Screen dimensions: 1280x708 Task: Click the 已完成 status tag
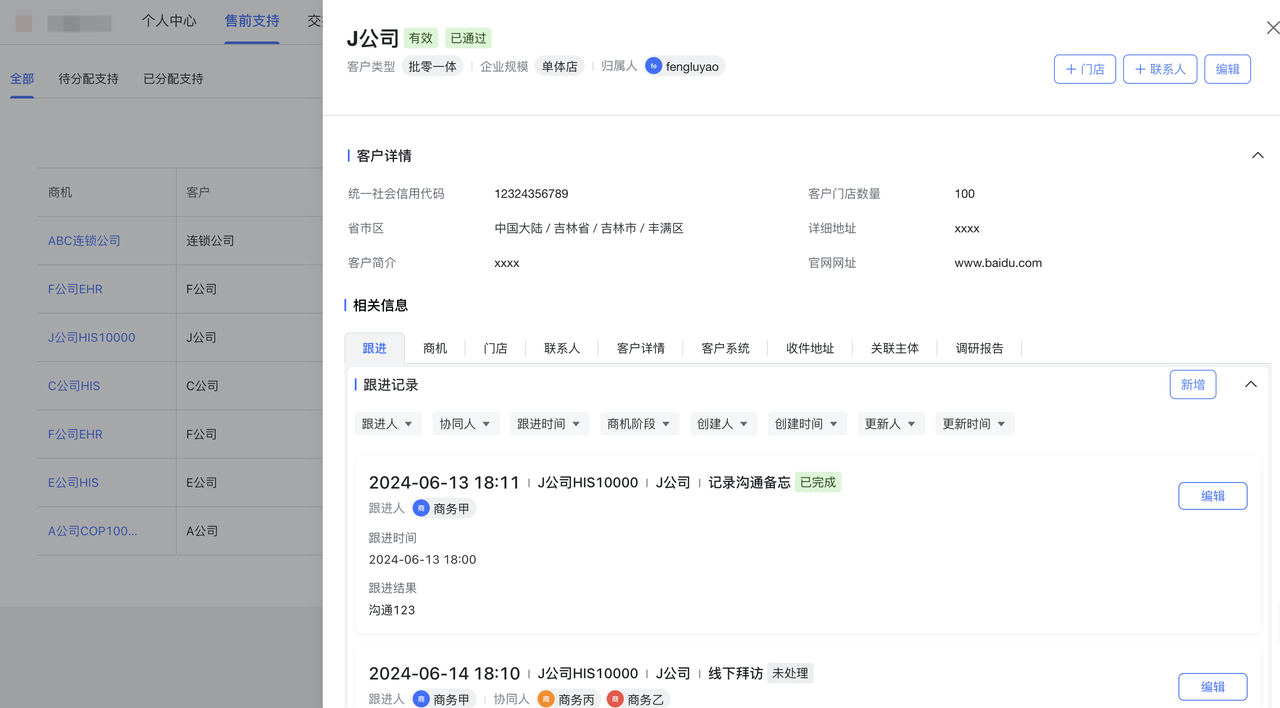pyautogui.click(x=818, y=482)
